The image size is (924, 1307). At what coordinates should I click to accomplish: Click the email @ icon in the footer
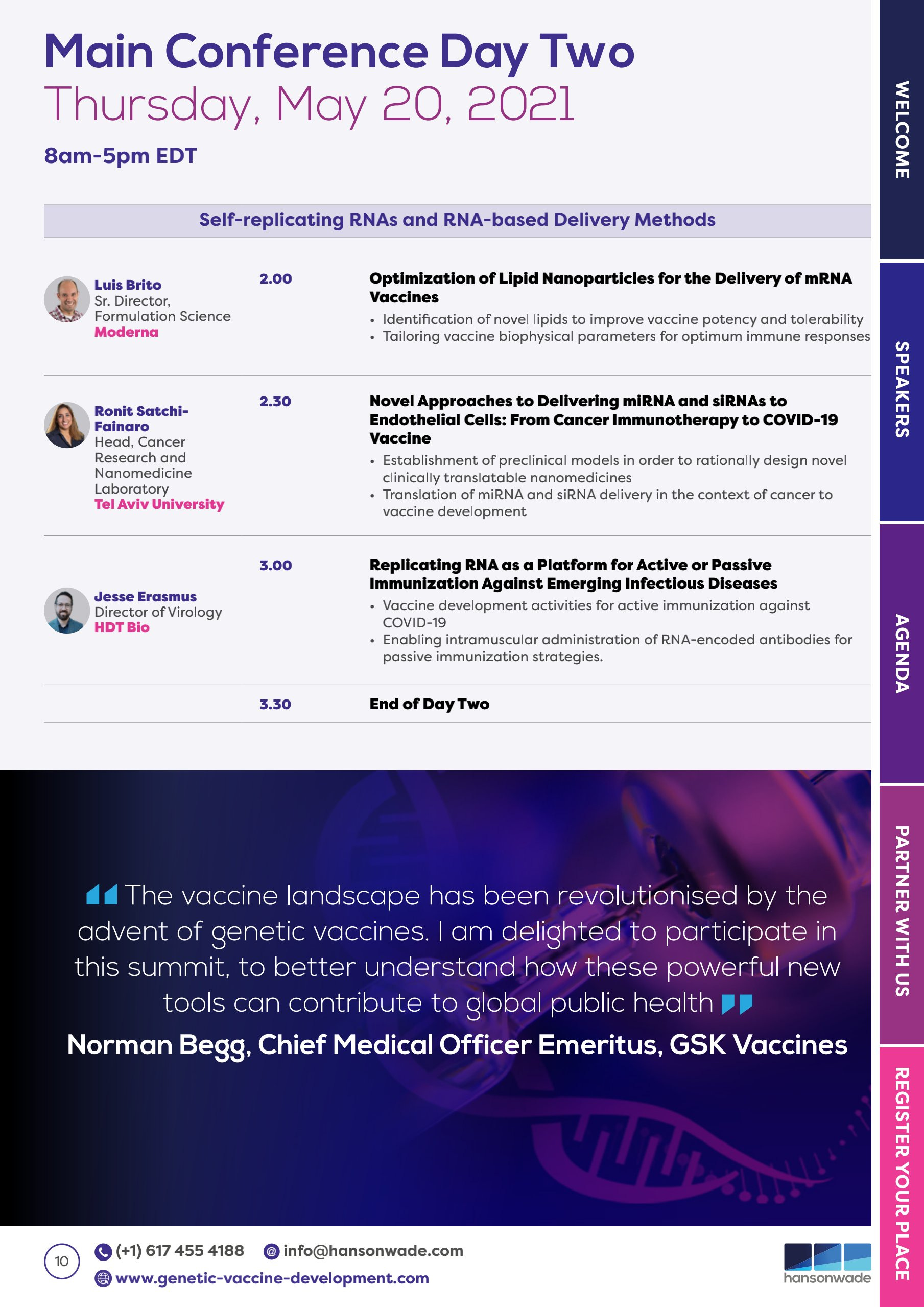click(x=271, y=1251)
